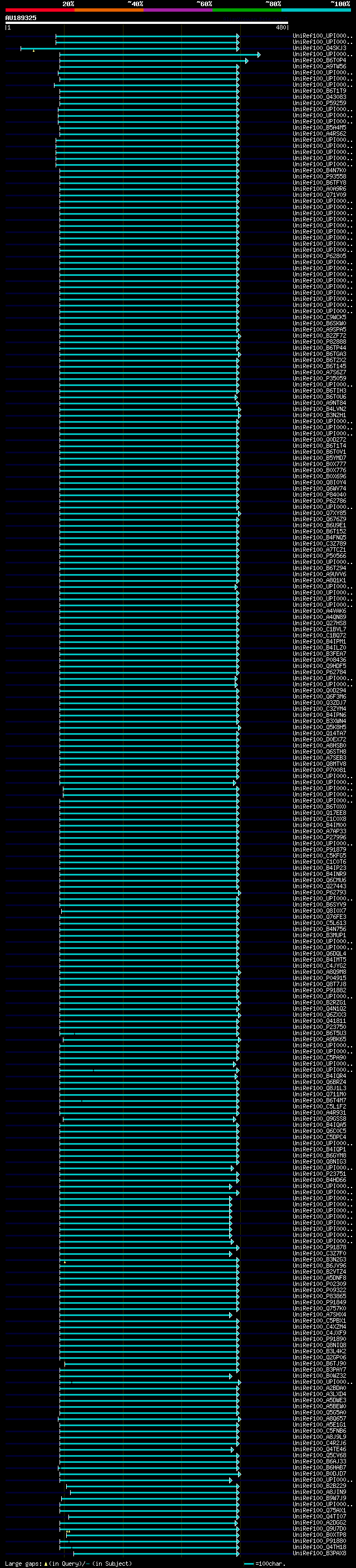Click the orange ~40% identity color band

(109, 10)
